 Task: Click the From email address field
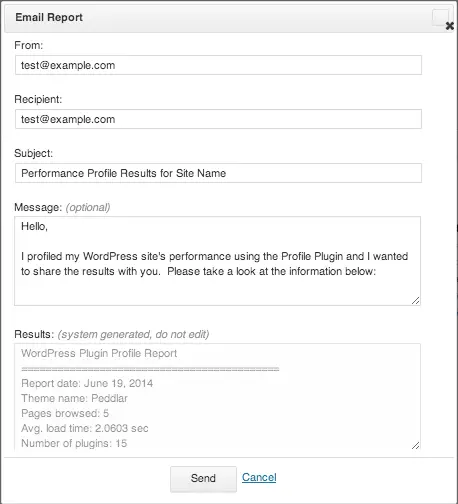(218, 65)
